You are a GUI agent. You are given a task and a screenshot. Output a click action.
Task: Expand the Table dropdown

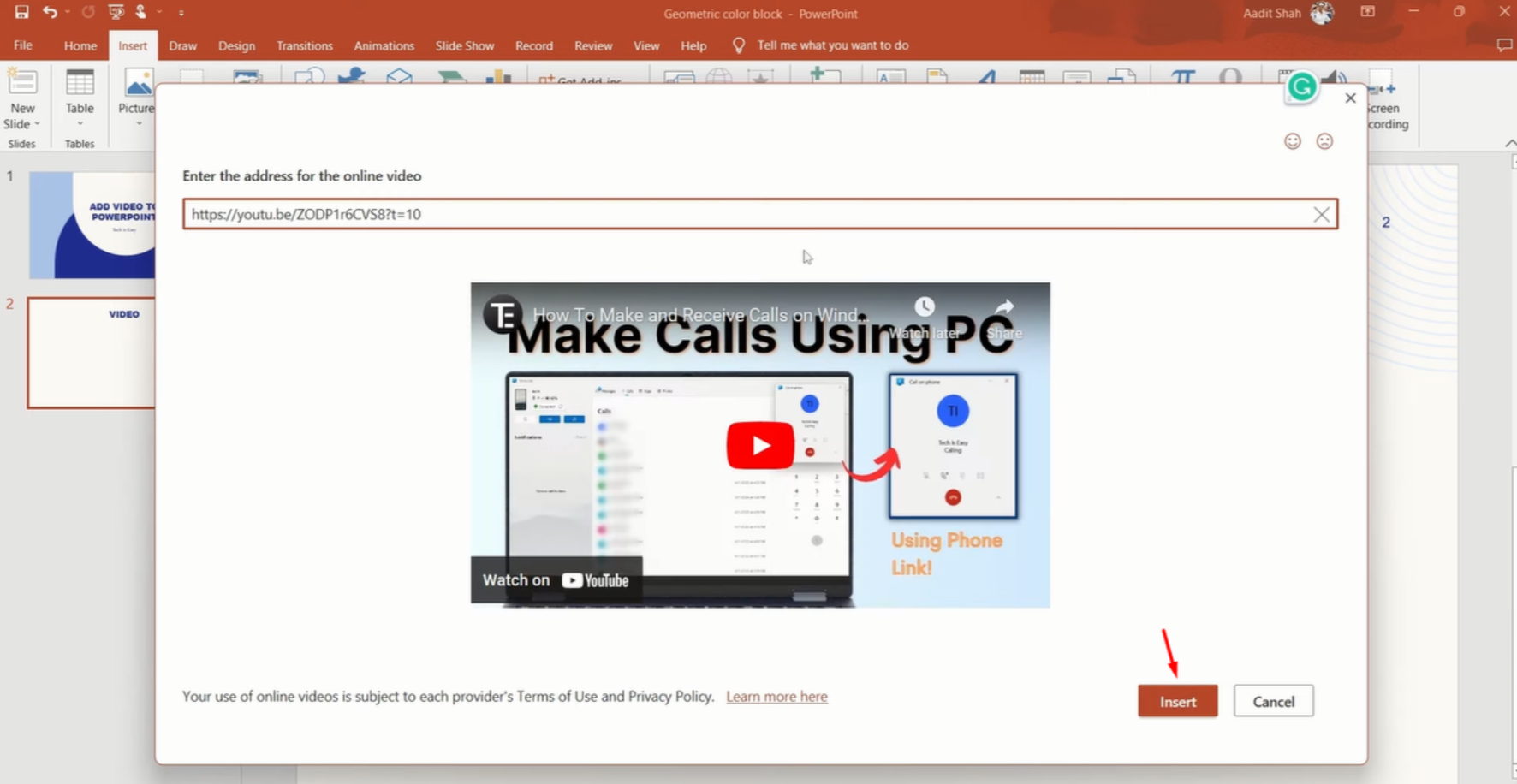tap(80, 122)
